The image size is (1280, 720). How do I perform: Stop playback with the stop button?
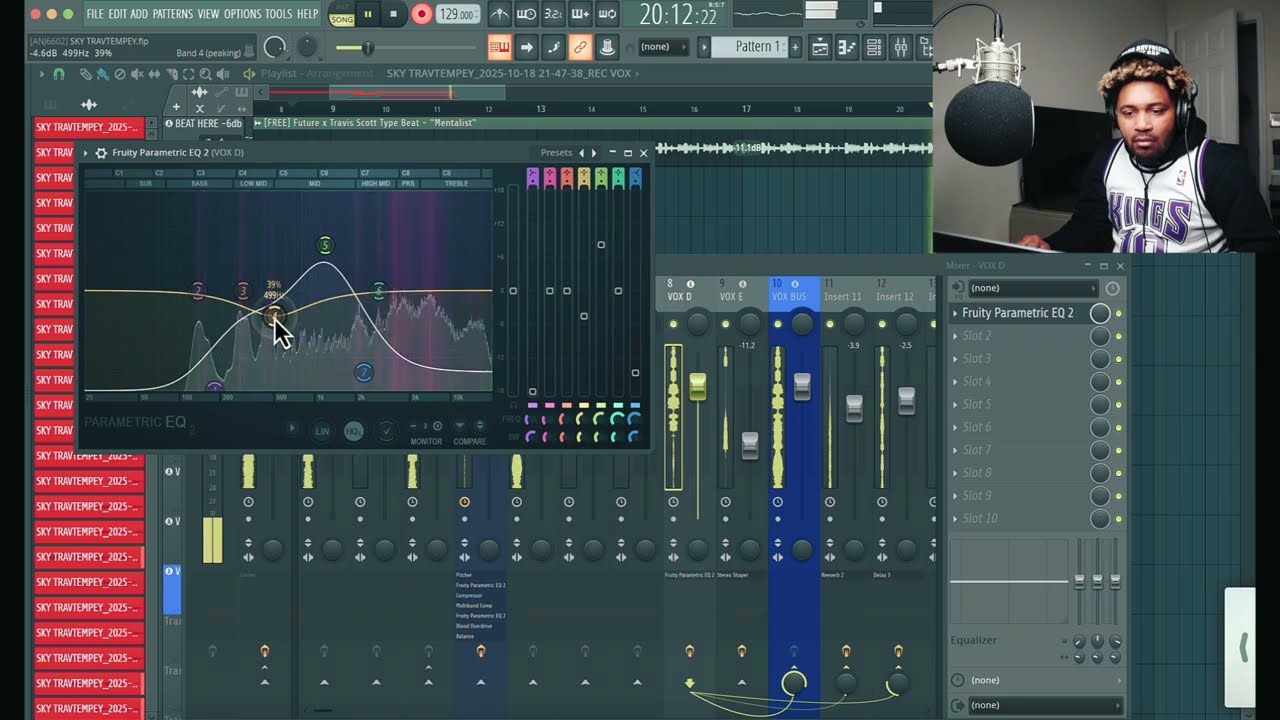[x=393, y=14]
